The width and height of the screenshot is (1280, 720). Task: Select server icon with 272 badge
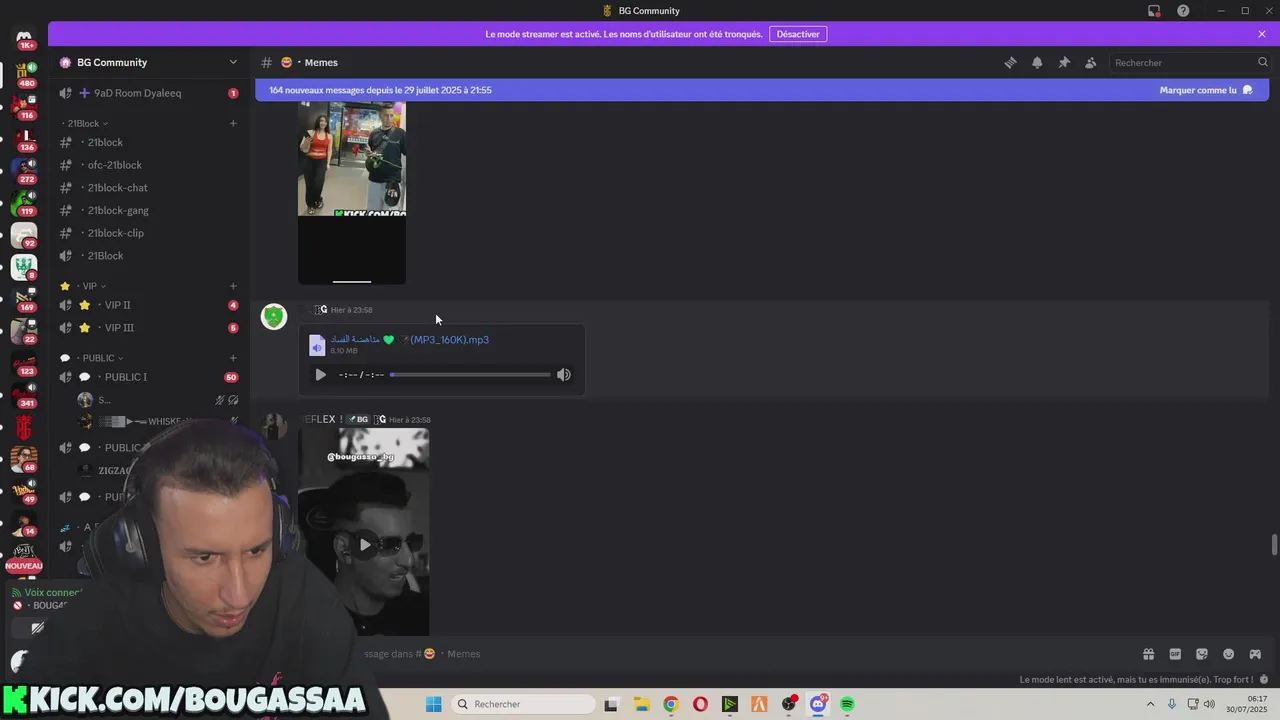[x=24, y=171]
